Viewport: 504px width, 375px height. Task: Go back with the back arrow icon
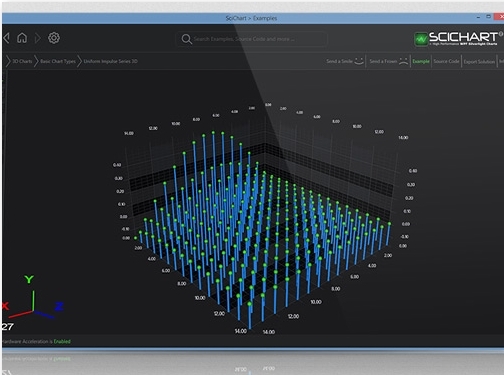[x=6, y=38]
